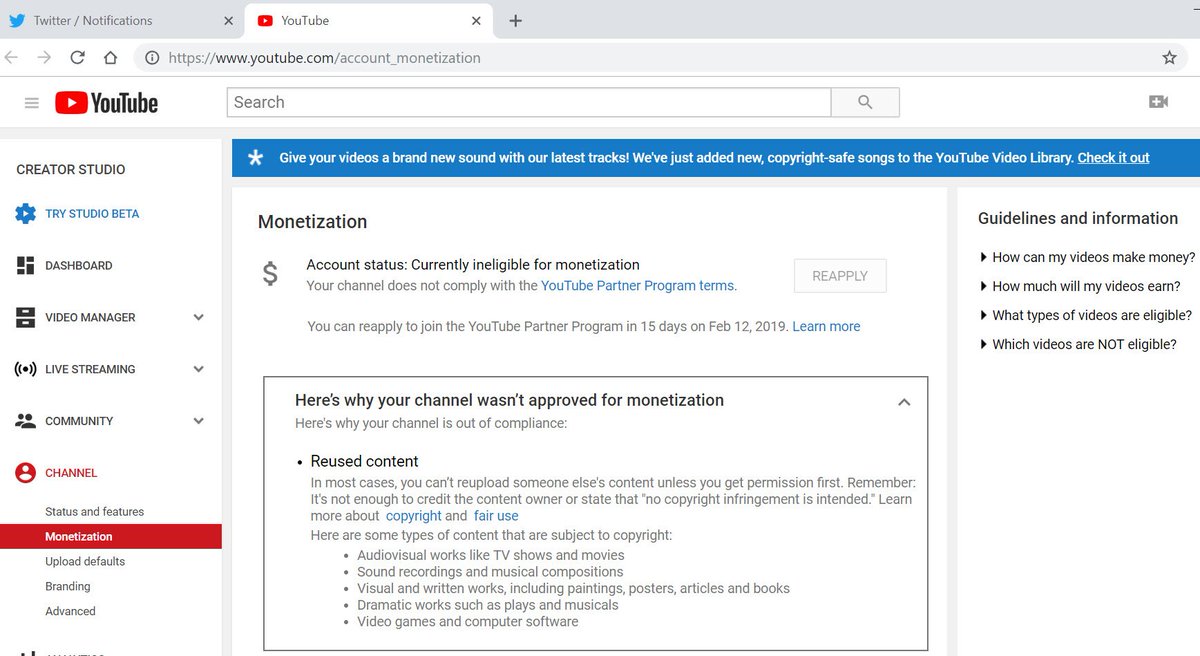Open the upload video camera icon
This screenshot has height=656, width=1200.
pos(1159,102)
